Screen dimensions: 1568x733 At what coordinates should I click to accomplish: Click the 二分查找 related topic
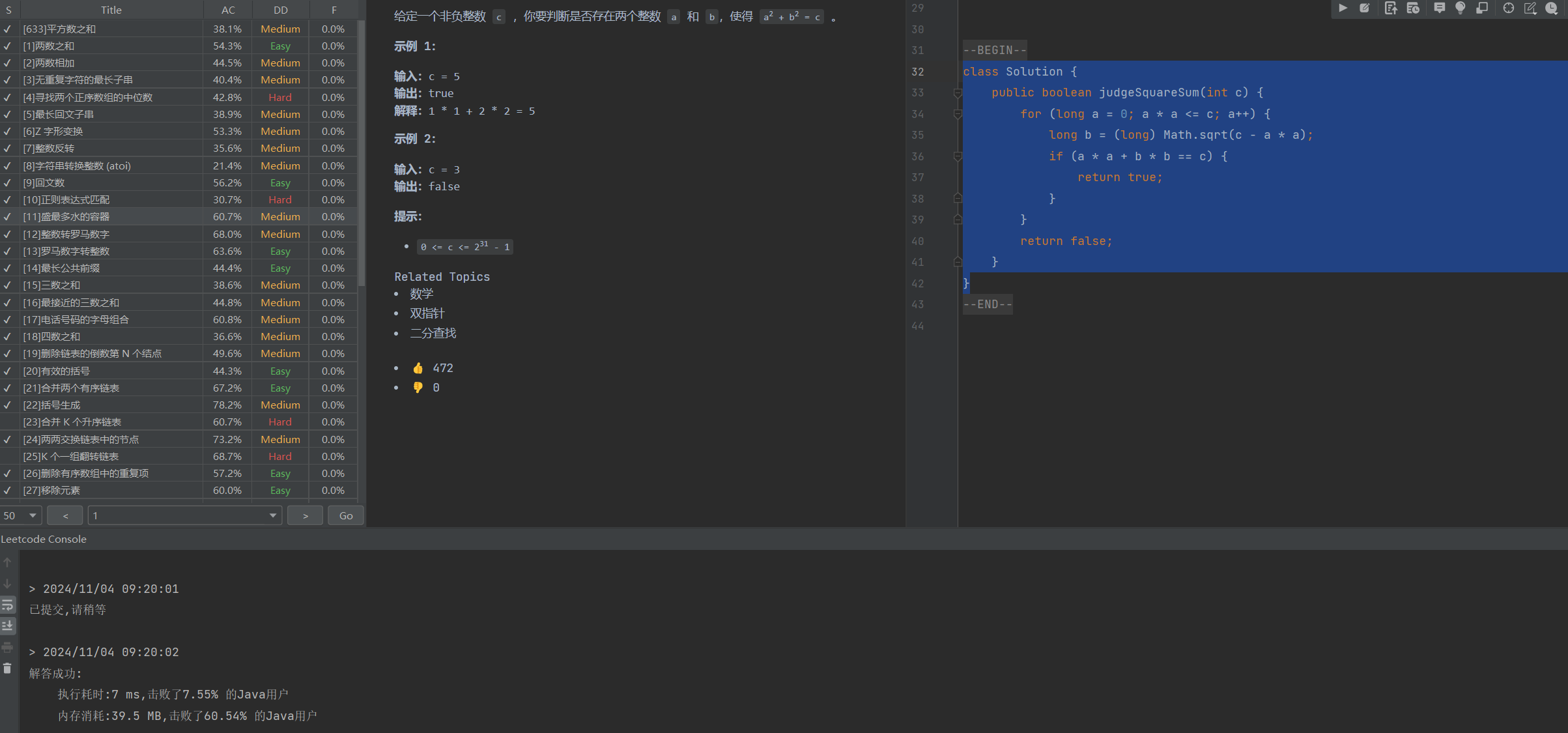433,333
